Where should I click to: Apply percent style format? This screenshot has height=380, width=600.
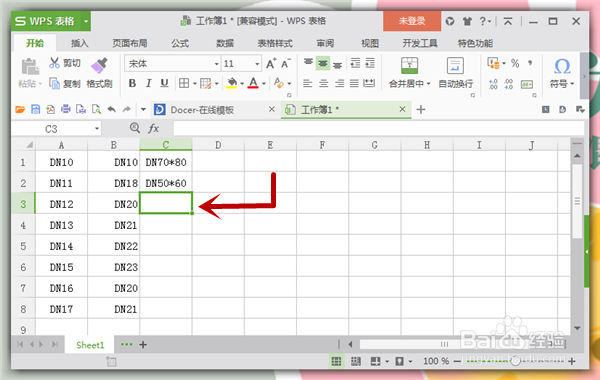515,63
